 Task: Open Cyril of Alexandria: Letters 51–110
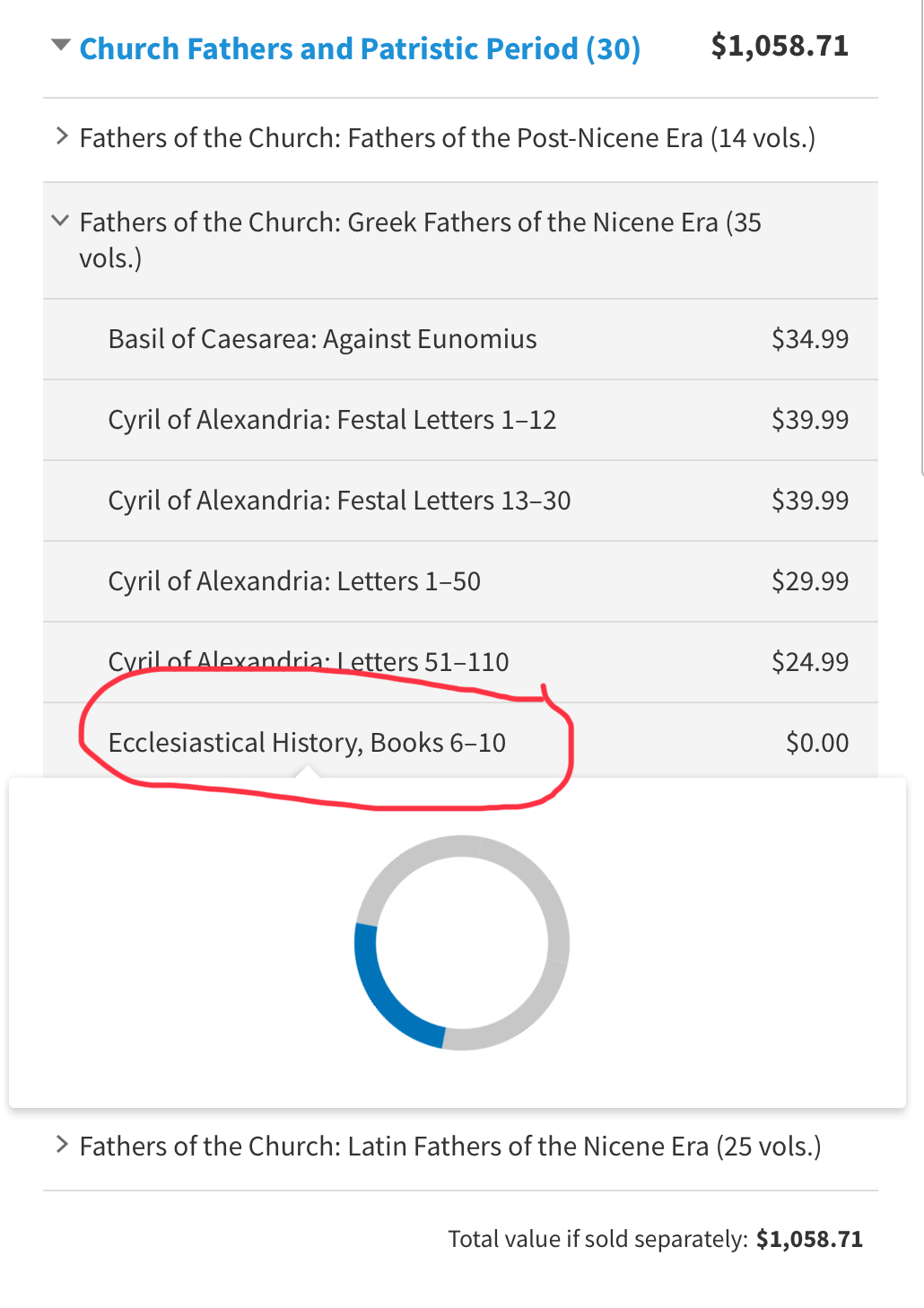309,662
